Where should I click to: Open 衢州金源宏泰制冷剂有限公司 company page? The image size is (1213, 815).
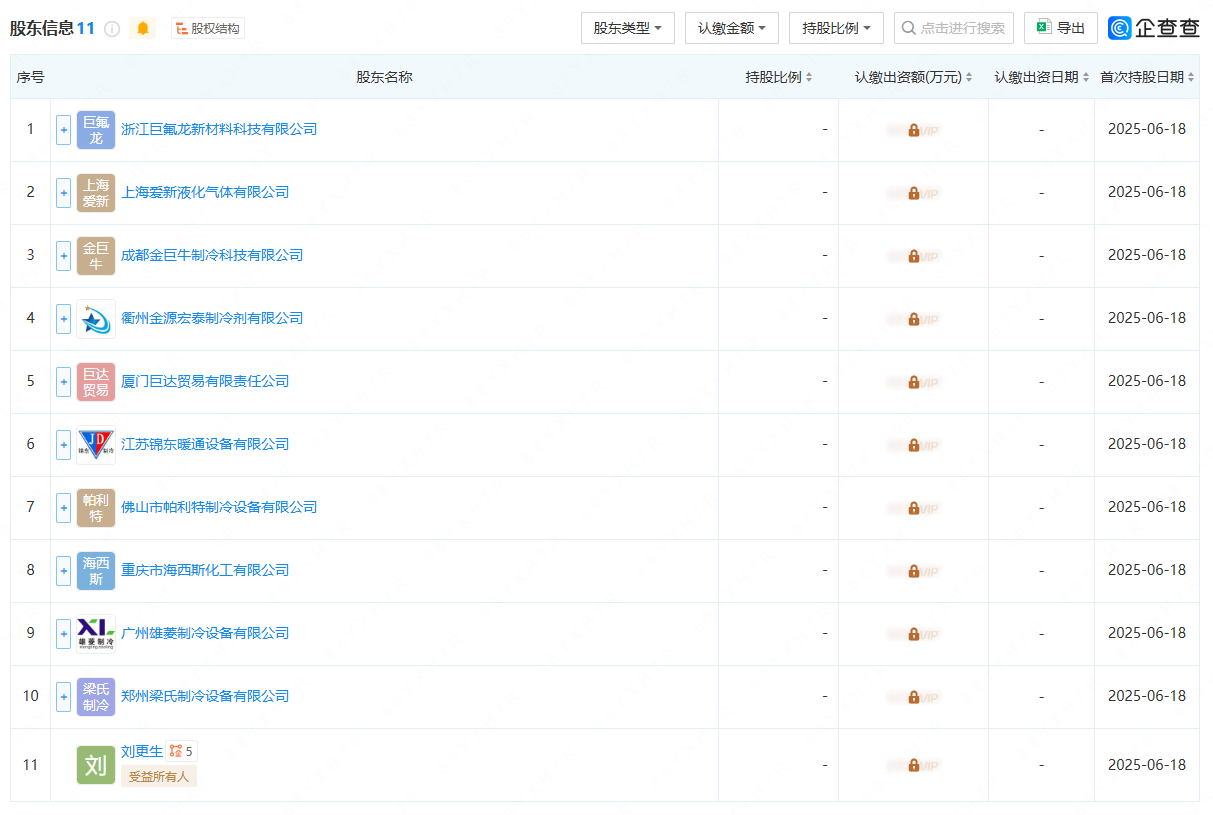(x=212, y=318)
